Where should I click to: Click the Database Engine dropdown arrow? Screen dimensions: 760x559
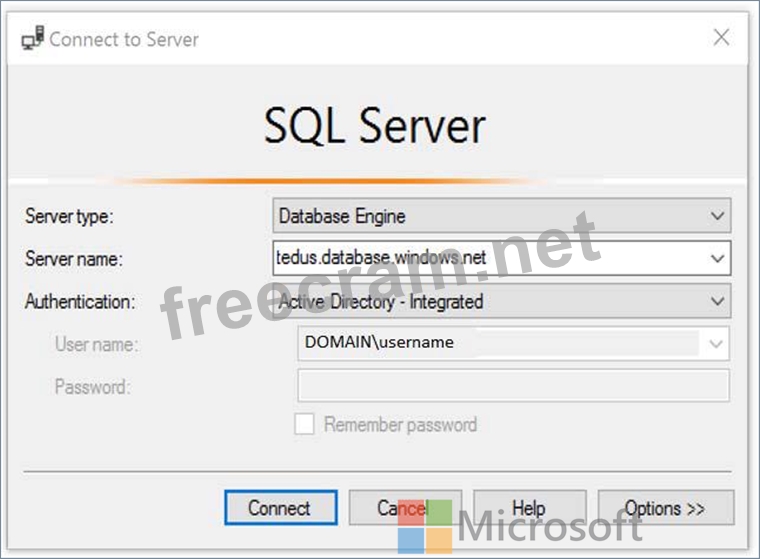coord(717,216)
